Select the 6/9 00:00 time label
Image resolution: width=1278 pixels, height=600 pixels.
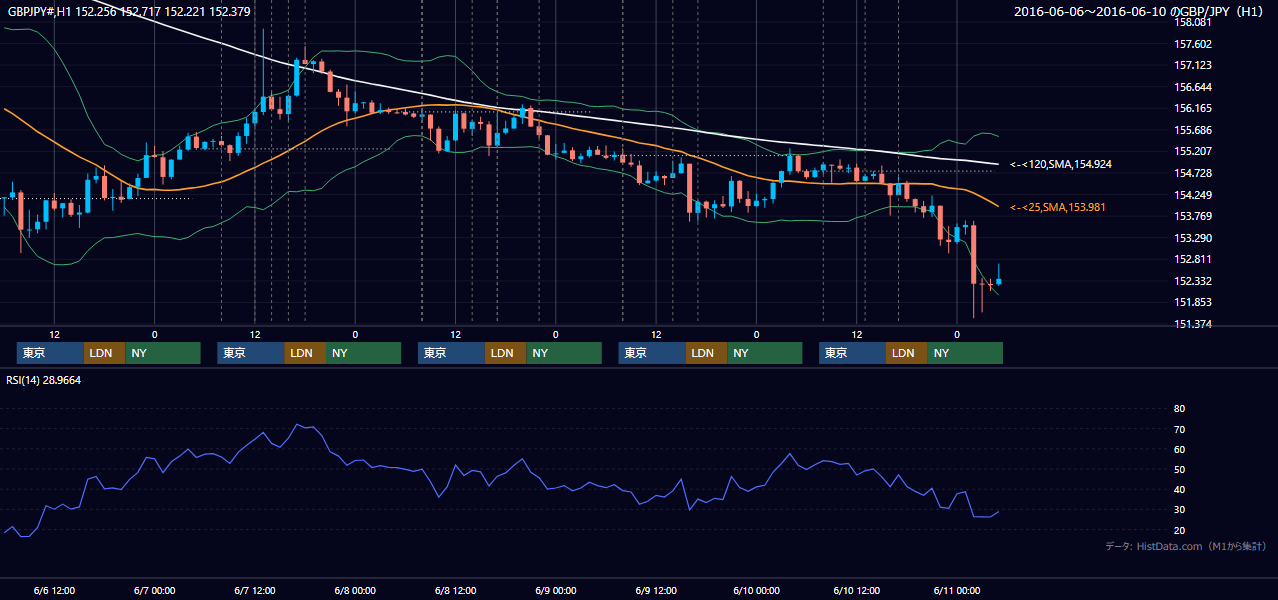(x=555, y=591)
